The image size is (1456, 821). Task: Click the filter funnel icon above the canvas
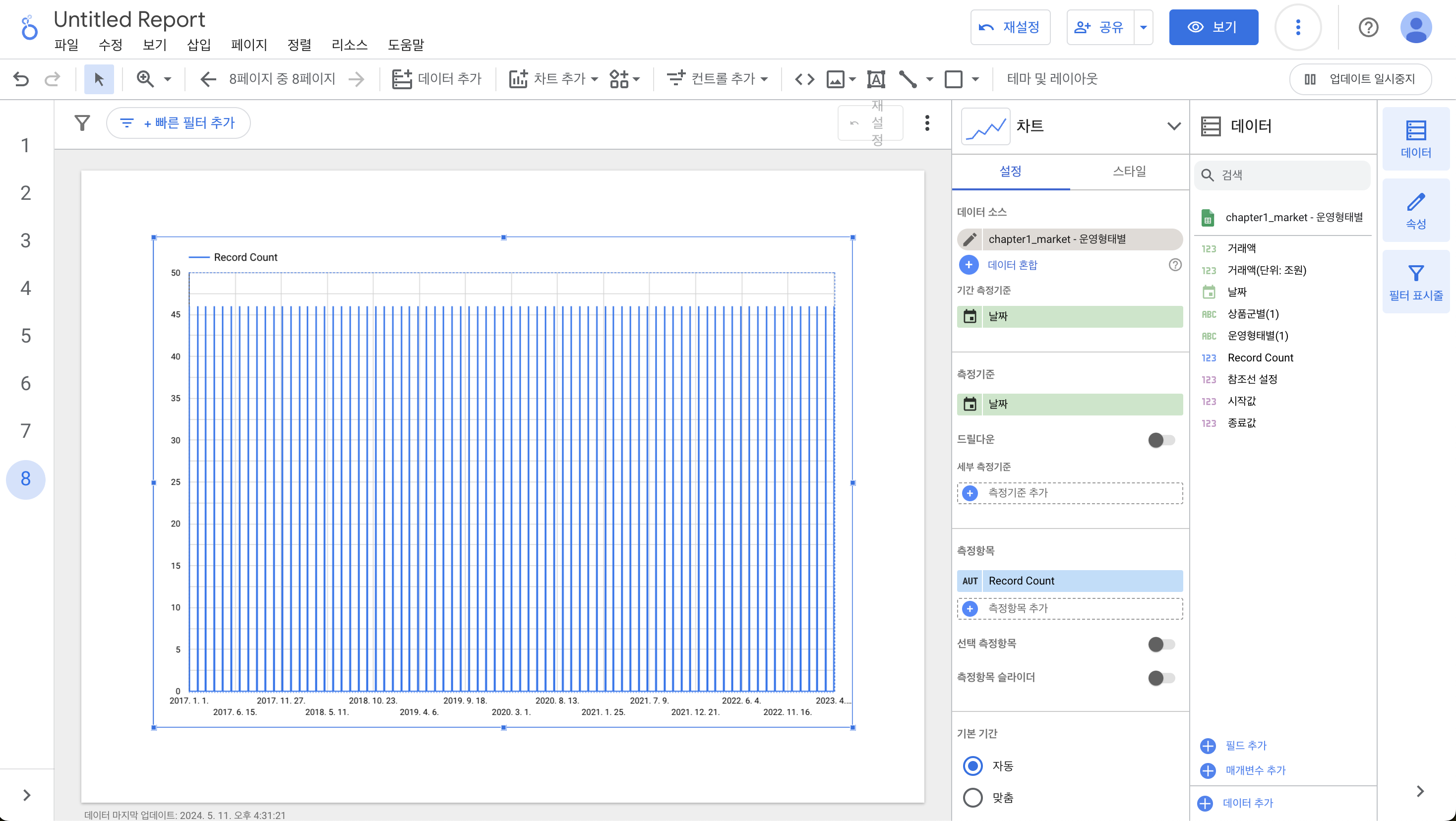click(82, 122)
